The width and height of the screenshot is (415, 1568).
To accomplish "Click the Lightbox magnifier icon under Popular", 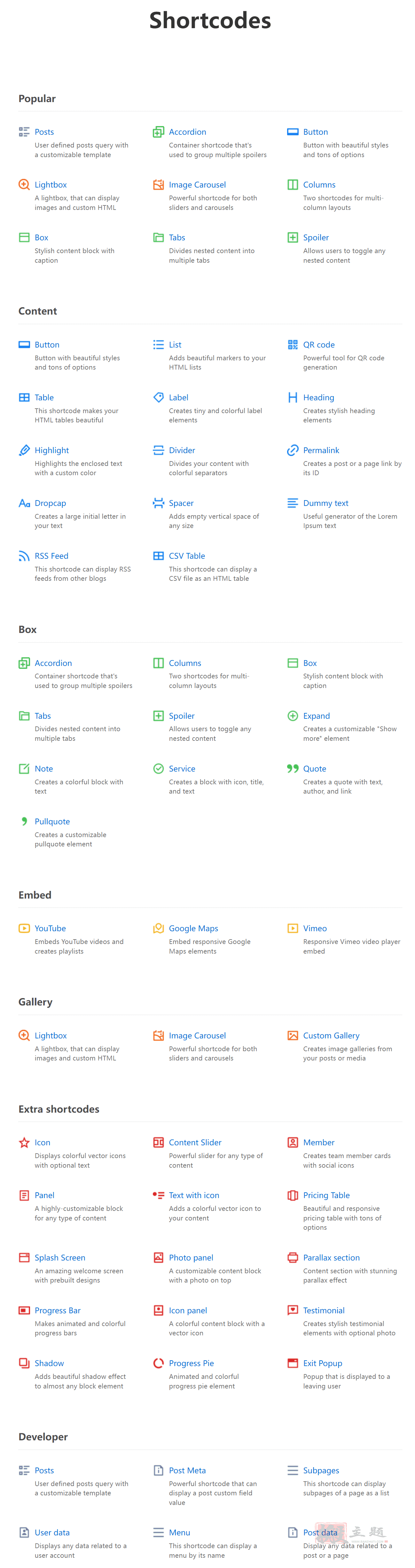I will pos(24,184).
